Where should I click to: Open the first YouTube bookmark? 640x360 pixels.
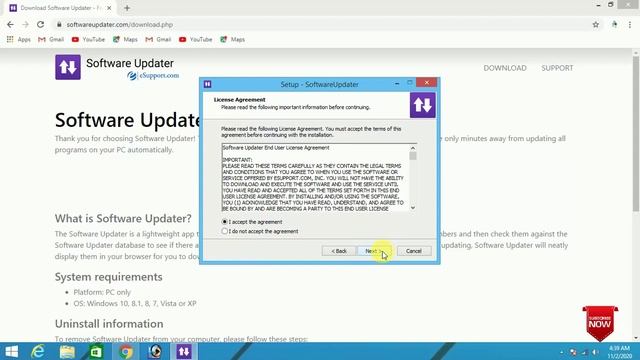click(88, 40)
